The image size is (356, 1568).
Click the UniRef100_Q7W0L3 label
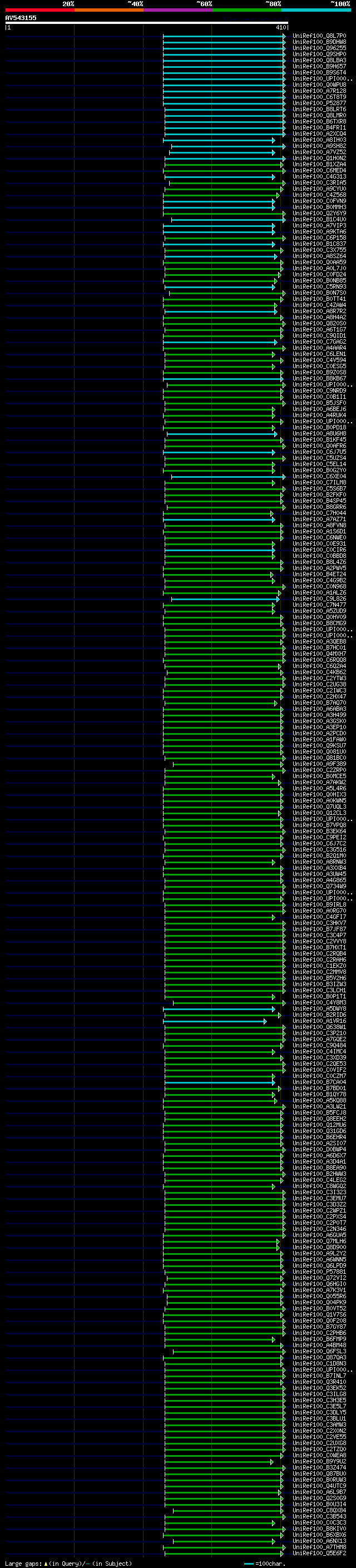pos(319,807)
